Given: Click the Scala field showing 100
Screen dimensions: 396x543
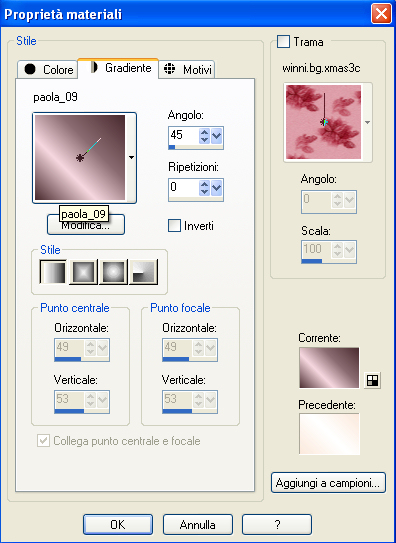Looking at the screenshot, I should (x=317, y=249).
